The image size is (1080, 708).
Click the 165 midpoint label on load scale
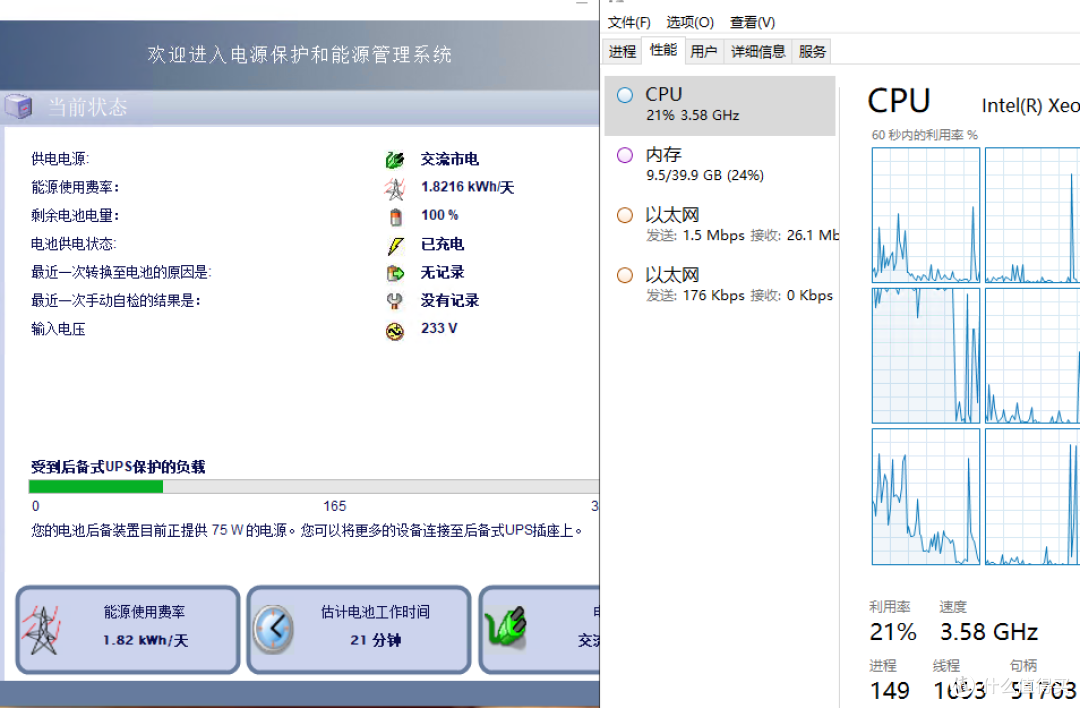tap(335, 506)
